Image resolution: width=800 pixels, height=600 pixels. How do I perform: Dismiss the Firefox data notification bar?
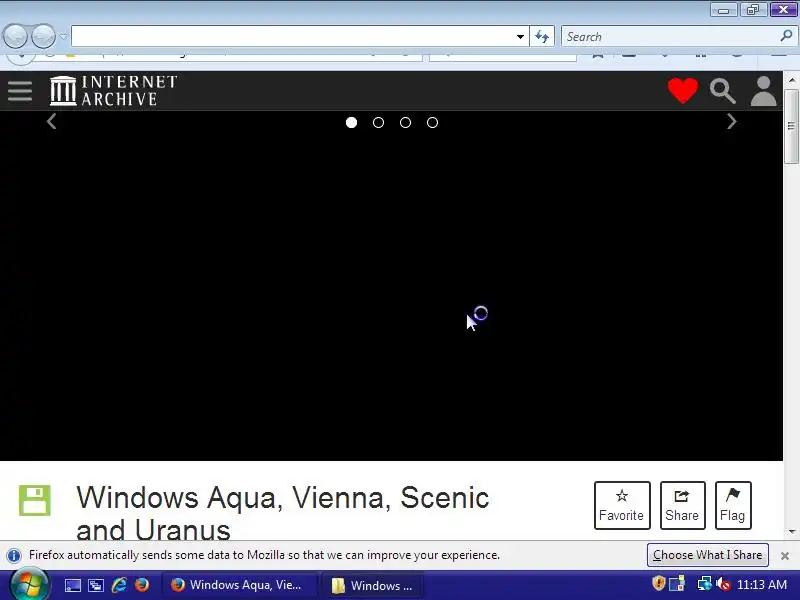pyautogui.click(x=785, y=556)
